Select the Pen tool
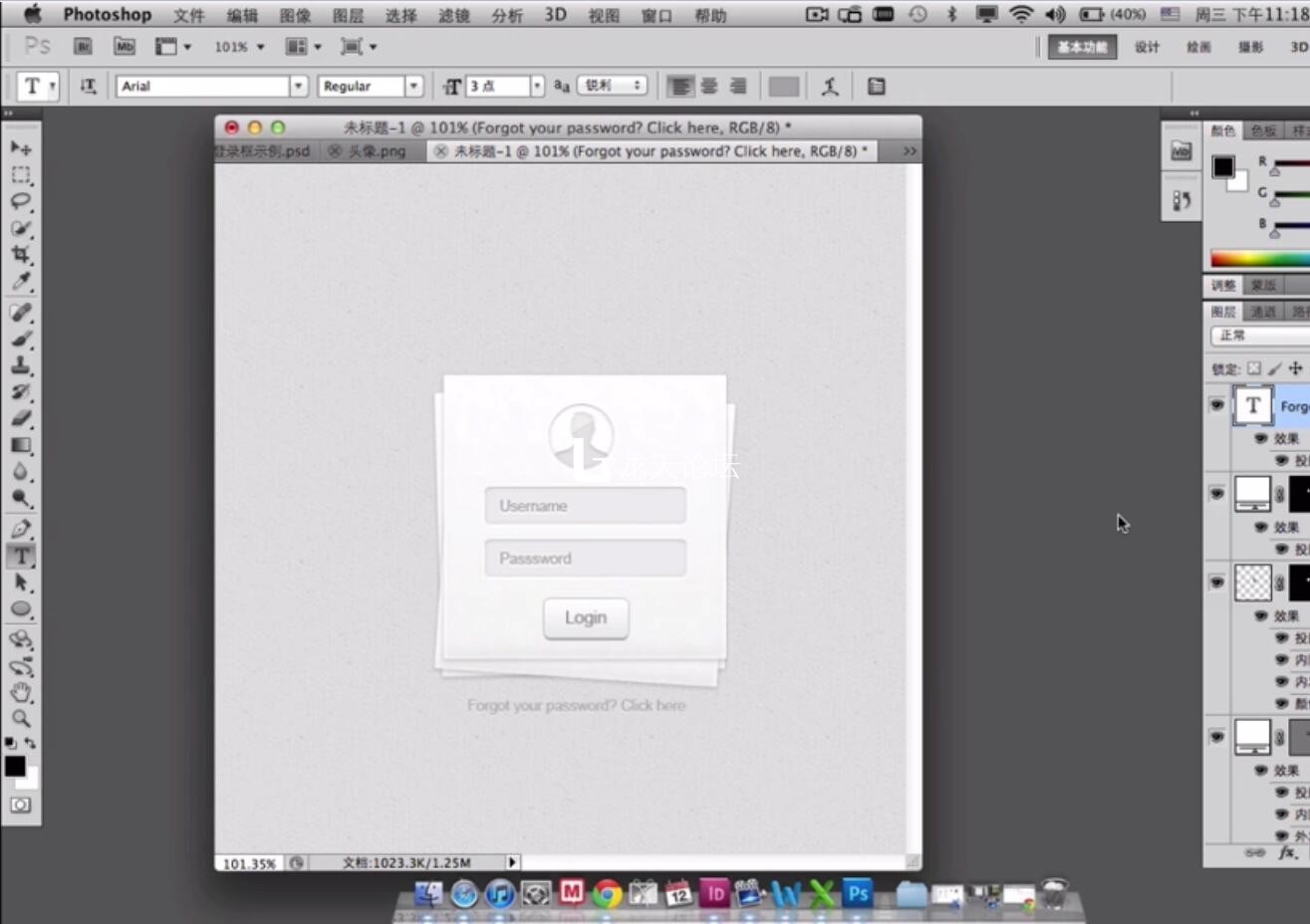Screen dimensions: 1310x924 (21, 529)
